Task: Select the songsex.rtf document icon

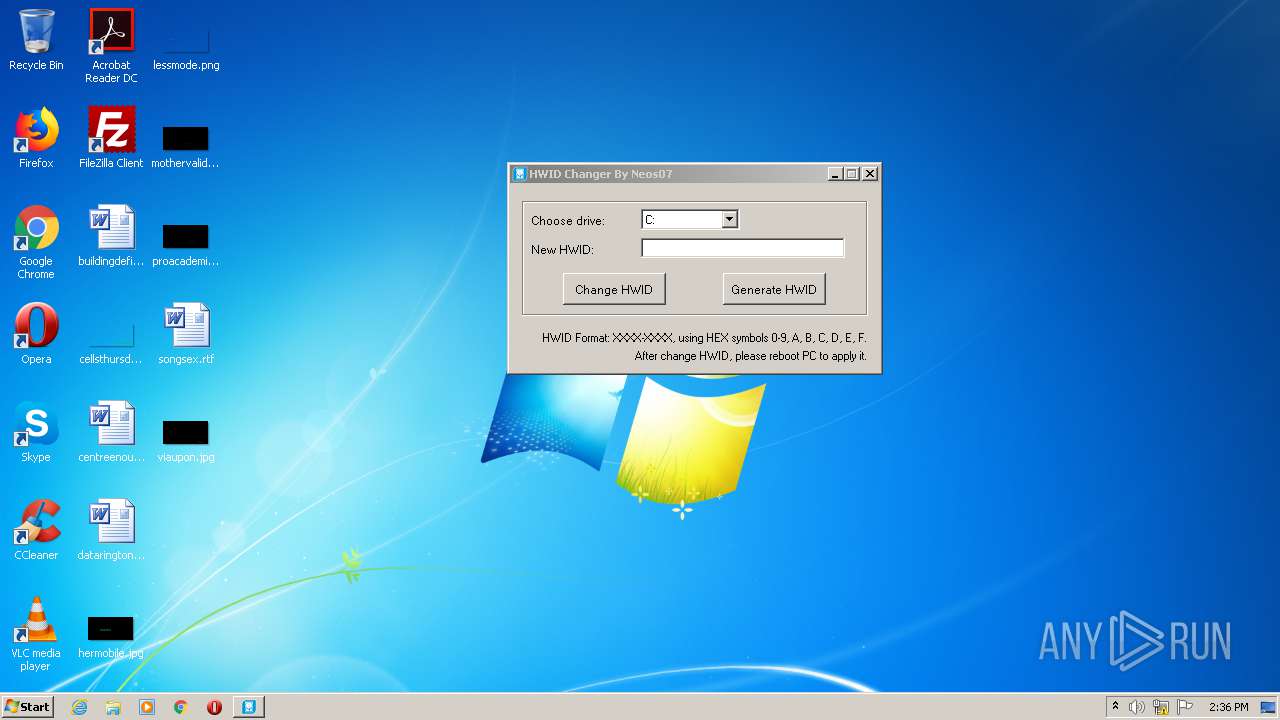Action: click(186, 334)
